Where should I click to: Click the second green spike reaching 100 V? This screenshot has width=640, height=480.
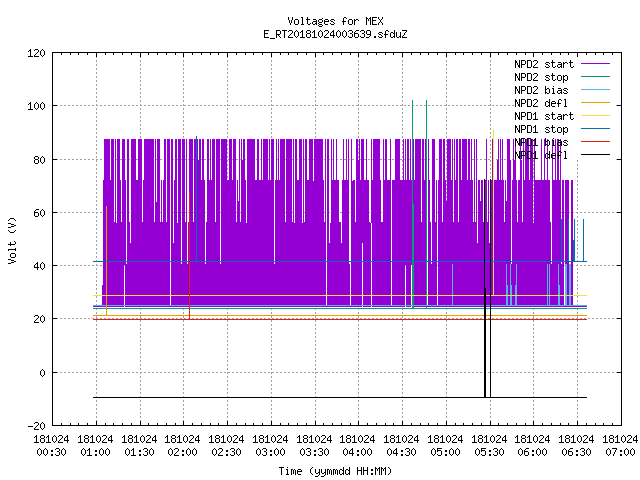click(x=427, y=204)
